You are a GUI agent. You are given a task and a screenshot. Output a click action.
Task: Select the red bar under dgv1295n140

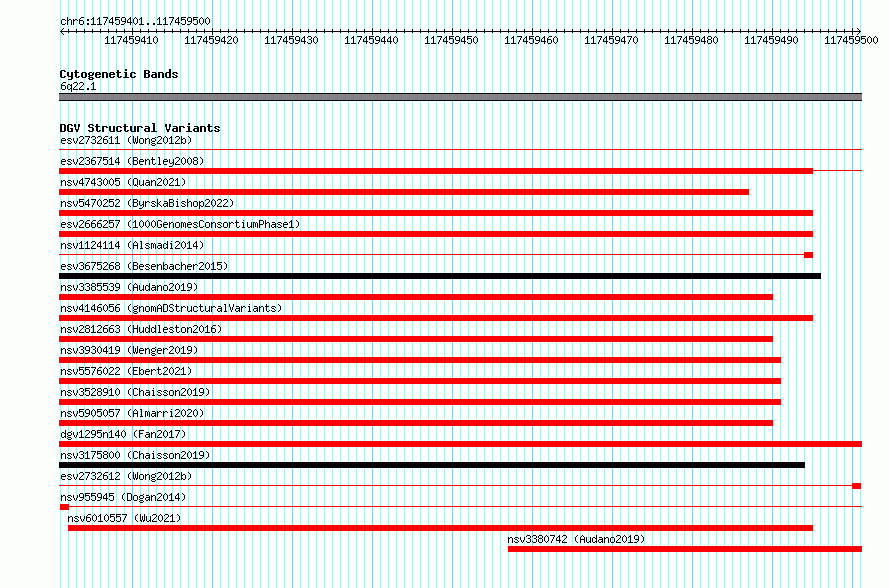click(460, 444)
